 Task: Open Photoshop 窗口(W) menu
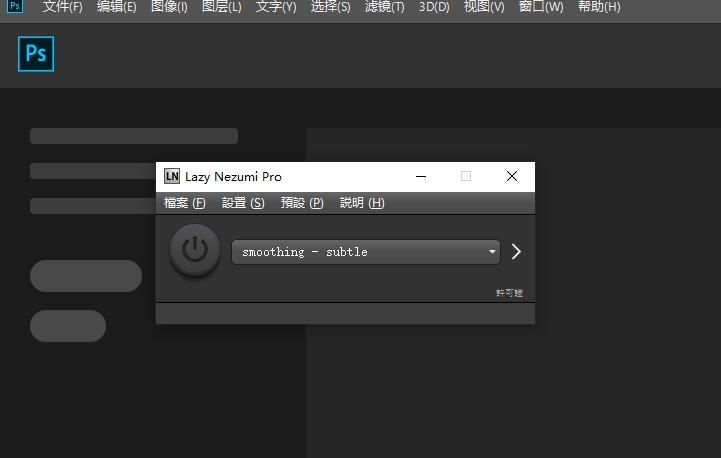tap(541, 7)
